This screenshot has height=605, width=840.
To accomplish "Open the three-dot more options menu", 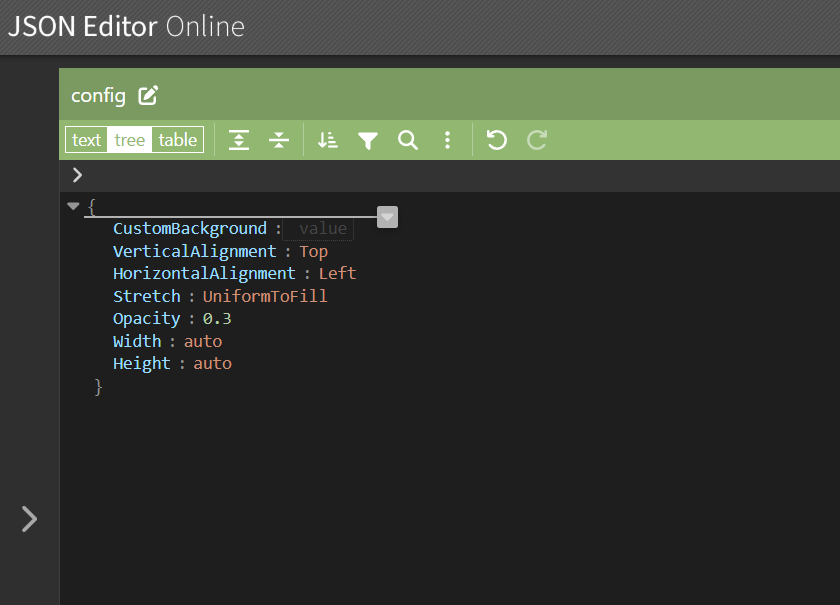I will tap(447, 140).
